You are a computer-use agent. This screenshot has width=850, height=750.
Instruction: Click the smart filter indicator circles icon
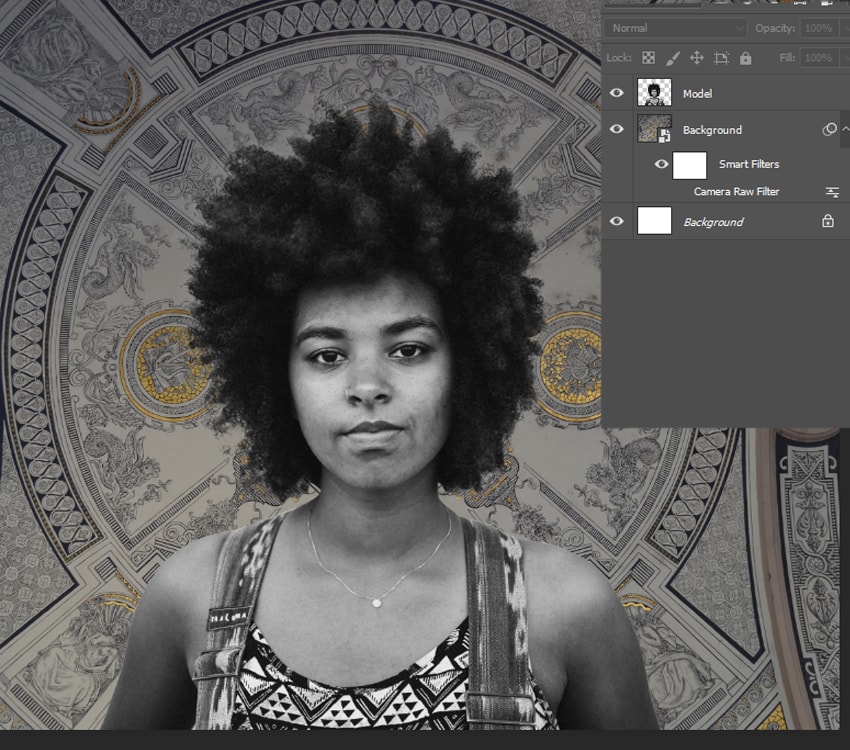click(829, 129)
